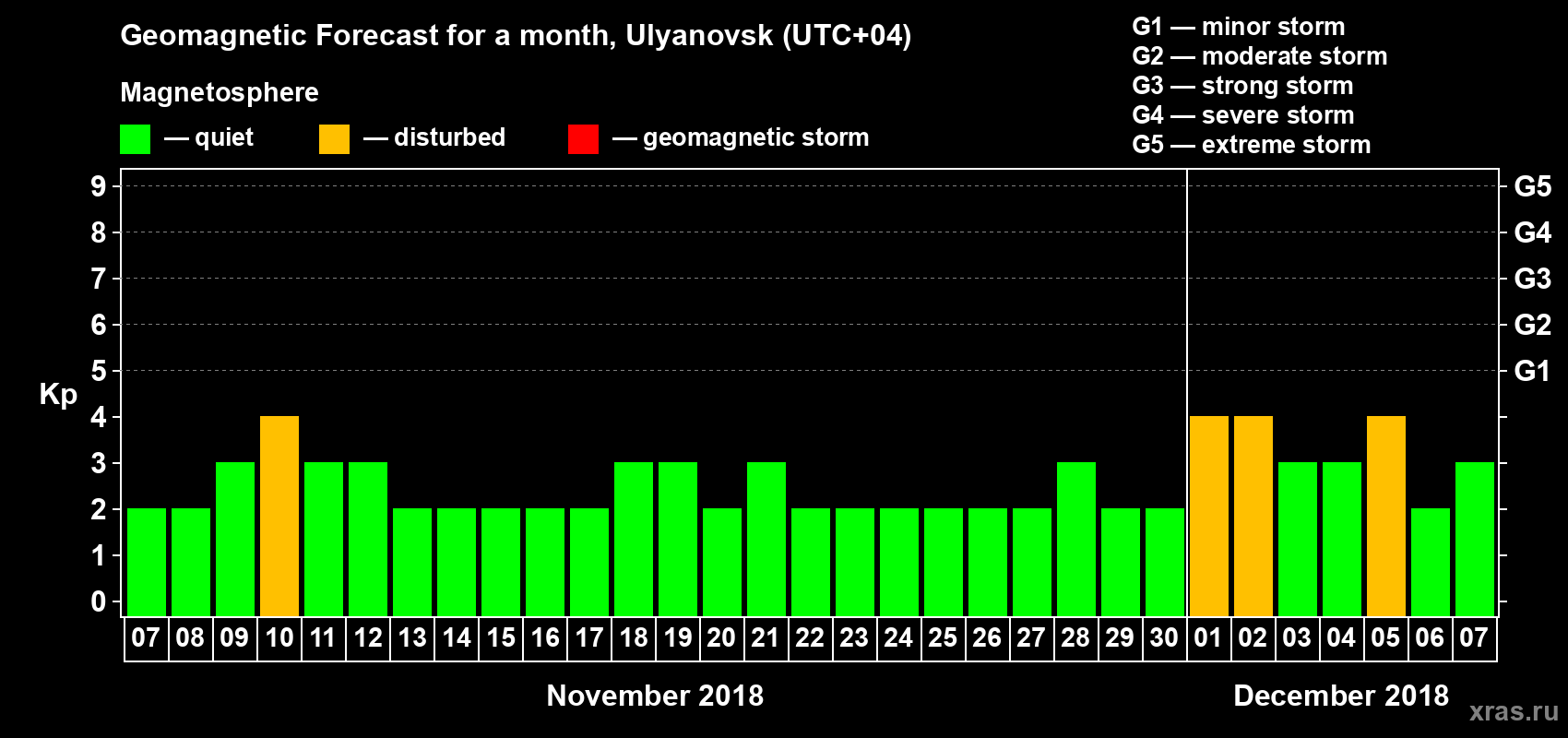Click the date label 30
The image size is (1568, 738).
point(1164,637)
